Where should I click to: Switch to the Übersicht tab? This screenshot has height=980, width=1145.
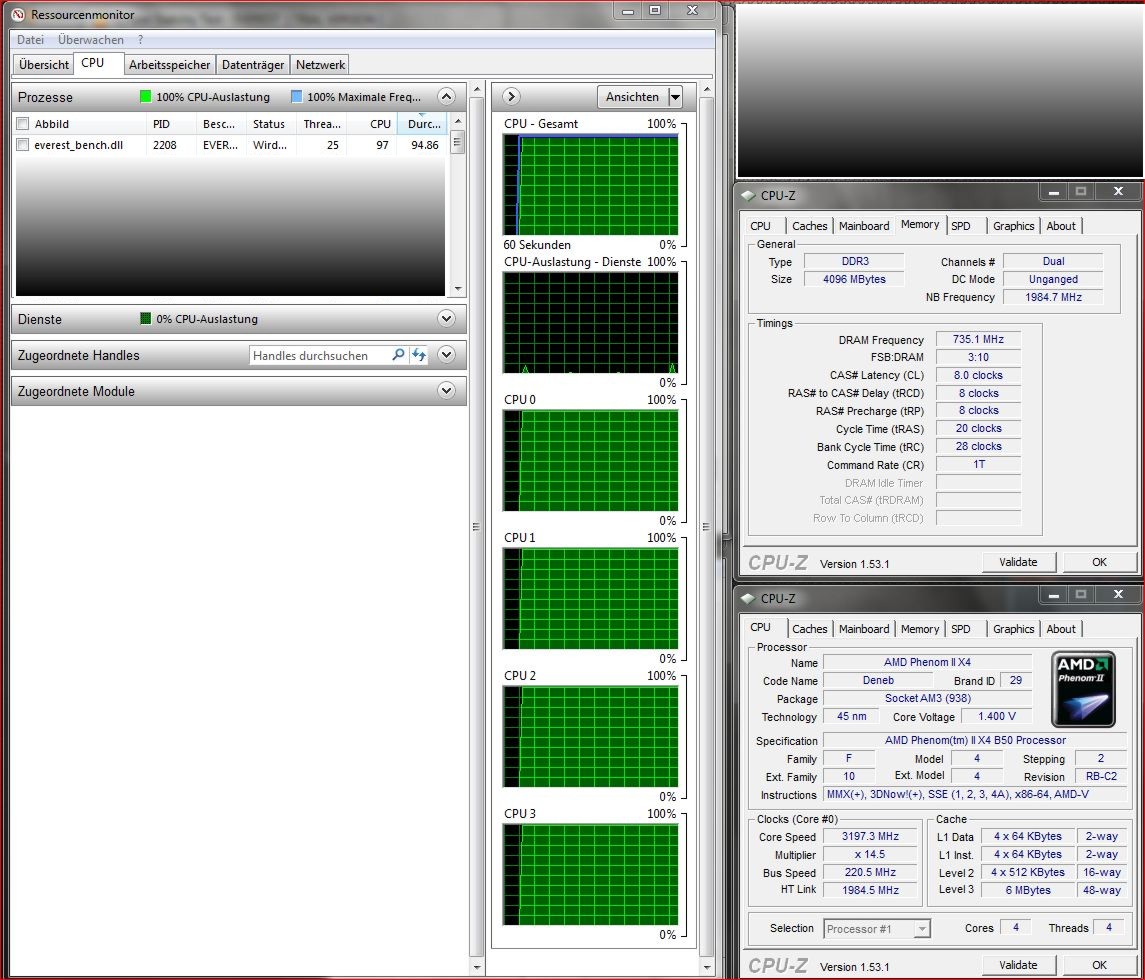44,64
